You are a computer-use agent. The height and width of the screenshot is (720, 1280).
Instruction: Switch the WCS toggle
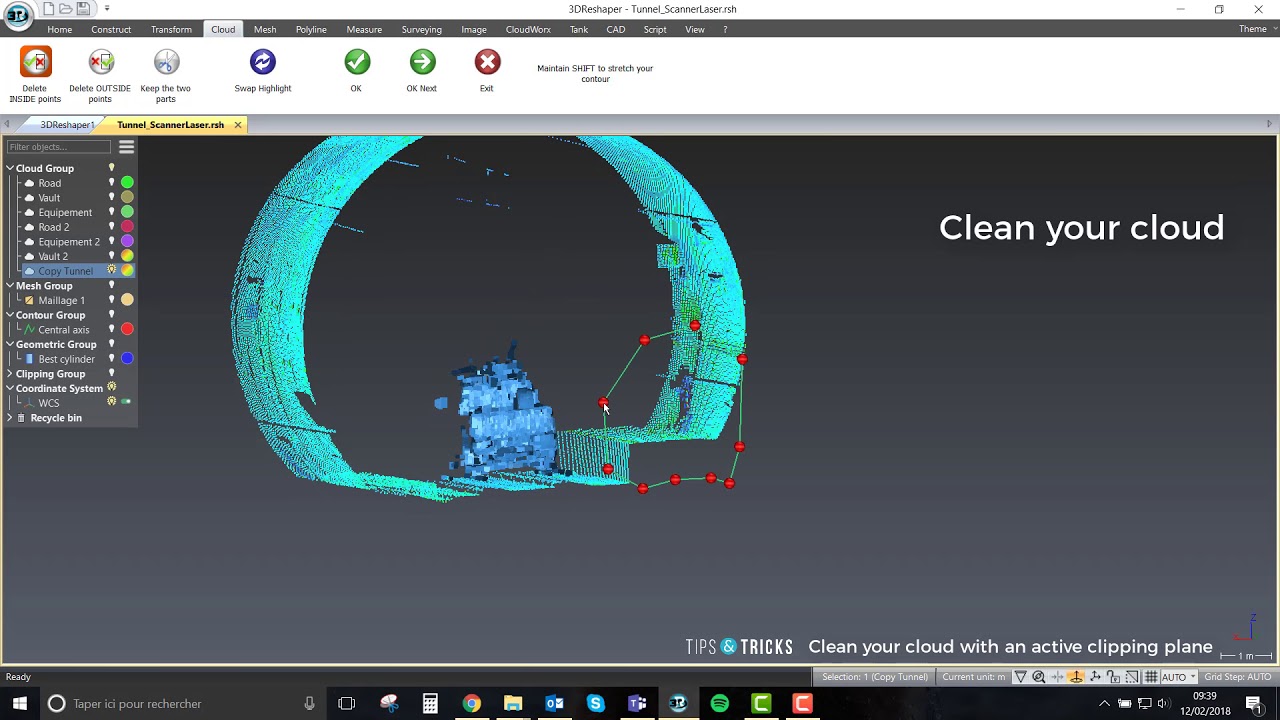click(126, 402)
